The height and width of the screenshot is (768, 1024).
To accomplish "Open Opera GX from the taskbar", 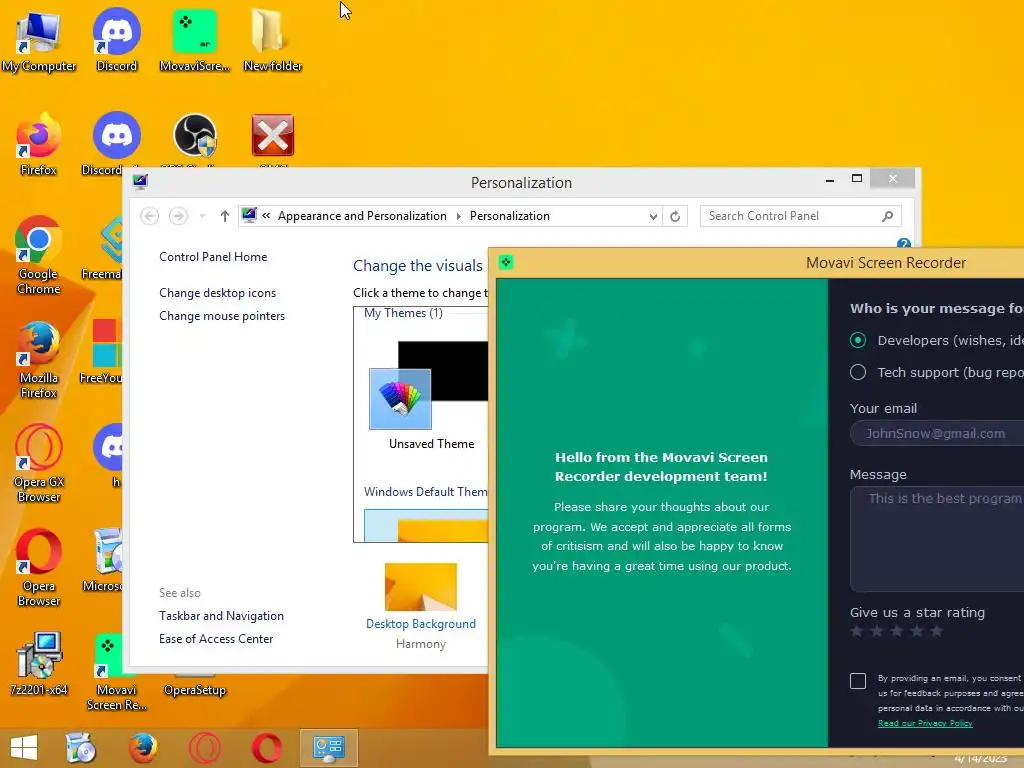I will pyautogui.click(x=204, y=748).
